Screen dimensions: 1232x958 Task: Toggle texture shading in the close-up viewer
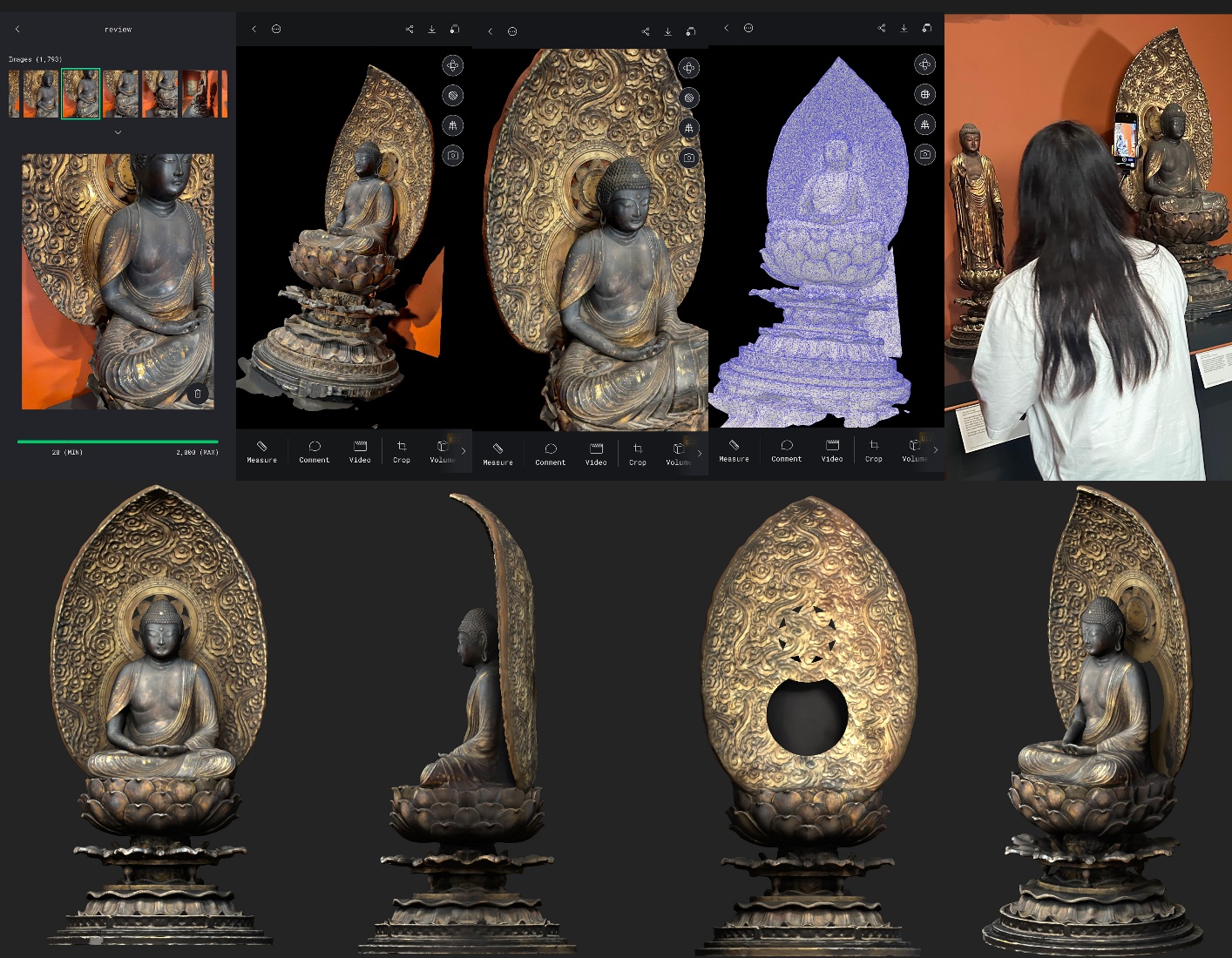[688, 98]
